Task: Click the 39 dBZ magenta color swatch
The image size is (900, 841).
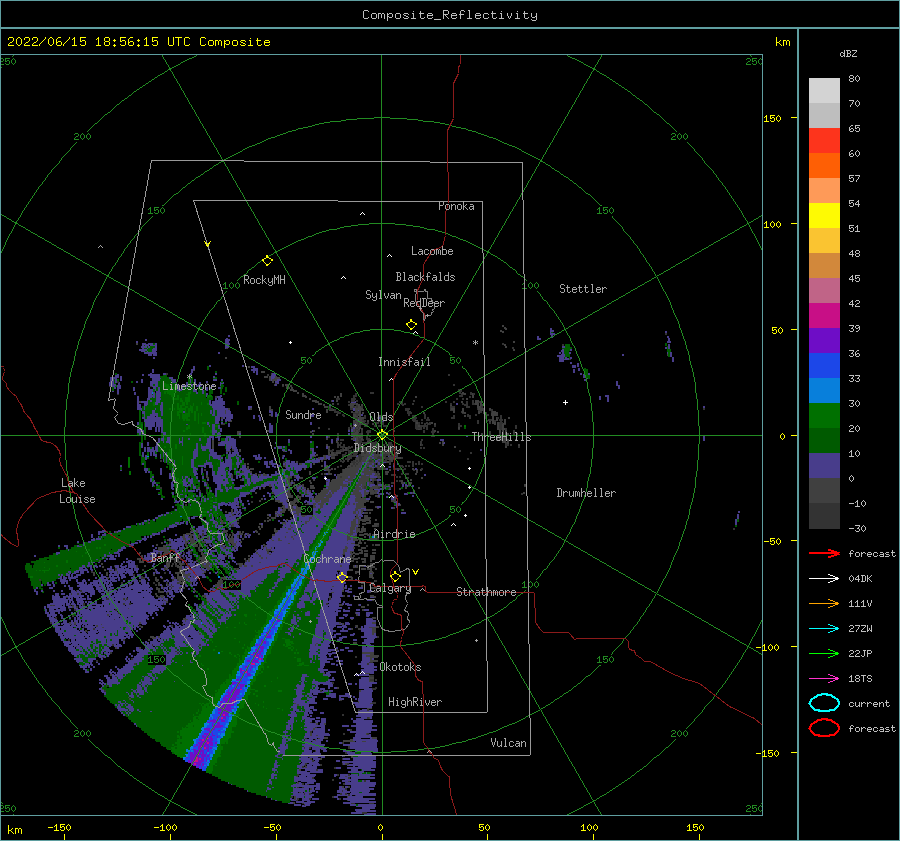Action: (824, 316)
